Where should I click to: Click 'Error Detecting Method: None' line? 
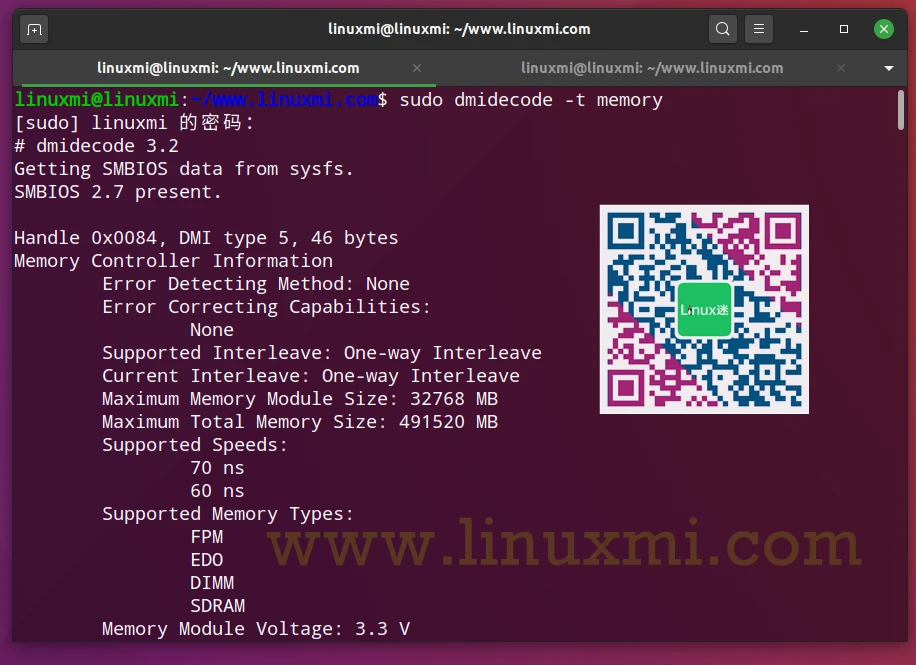[256, 284]
